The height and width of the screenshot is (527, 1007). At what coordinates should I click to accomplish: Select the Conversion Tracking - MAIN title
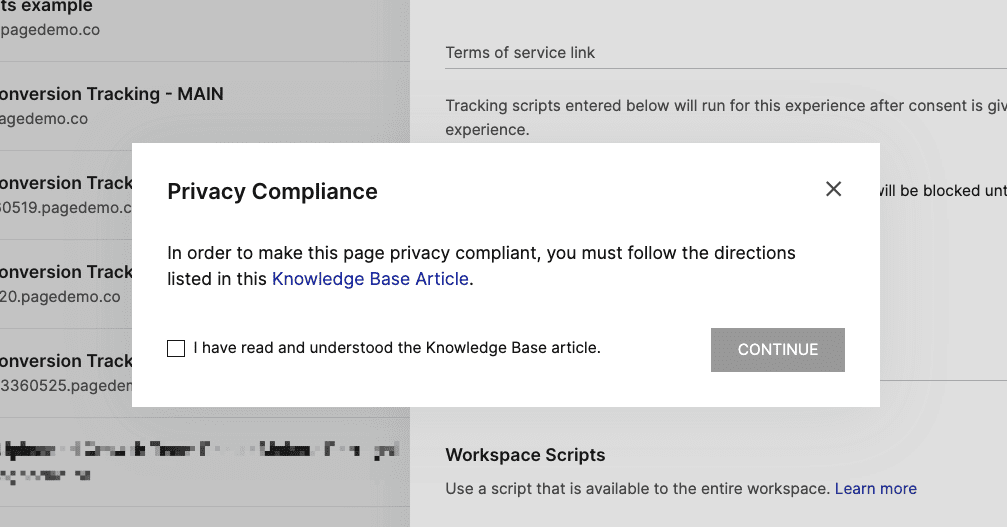[x=111, y=94]
